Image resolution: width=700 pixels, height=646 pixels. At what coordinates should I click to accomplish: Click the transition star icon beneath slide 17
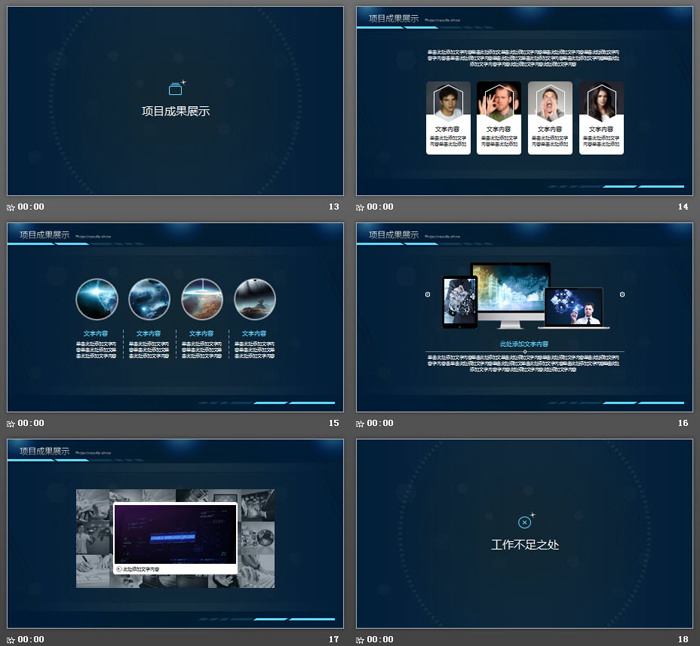coord(11,639)
